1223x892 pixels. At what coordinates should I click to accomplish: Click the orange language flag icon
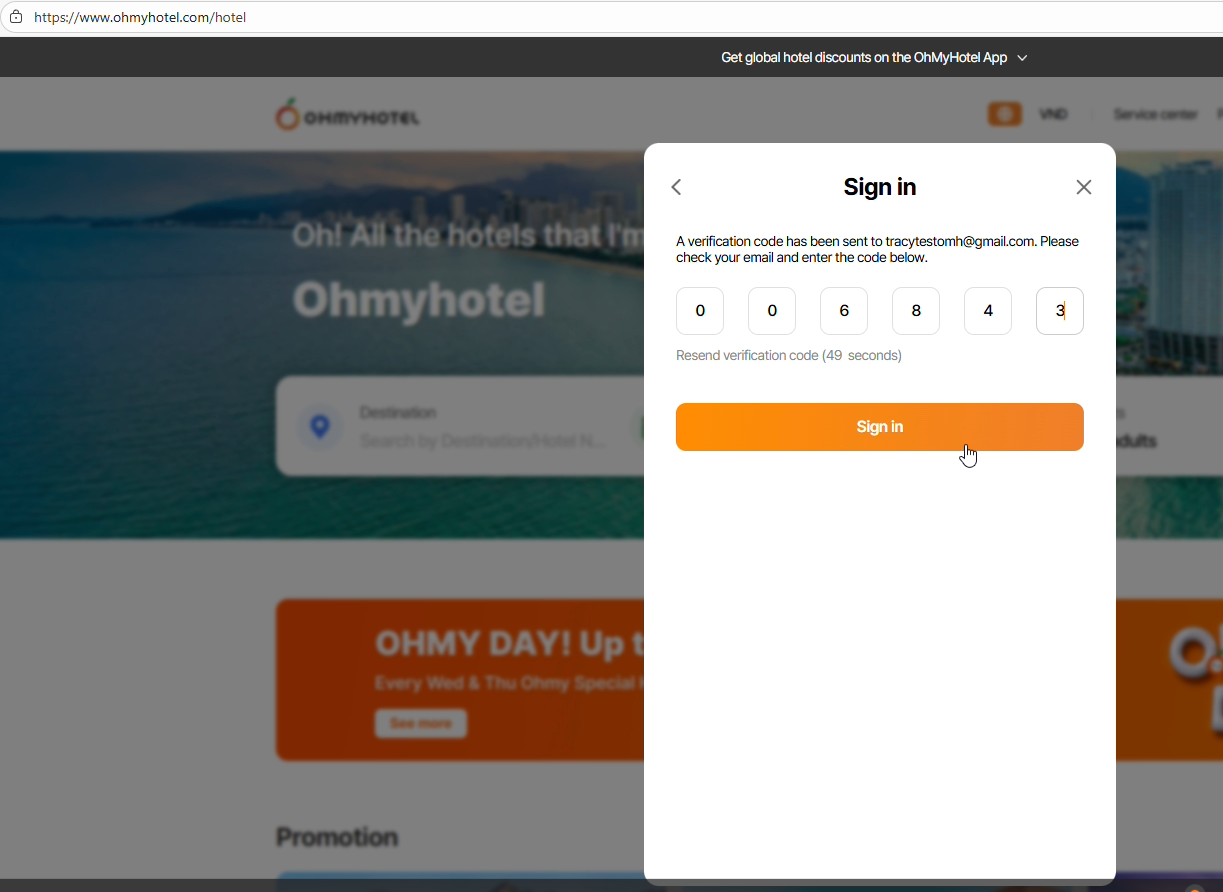[x=1005, y=114]
